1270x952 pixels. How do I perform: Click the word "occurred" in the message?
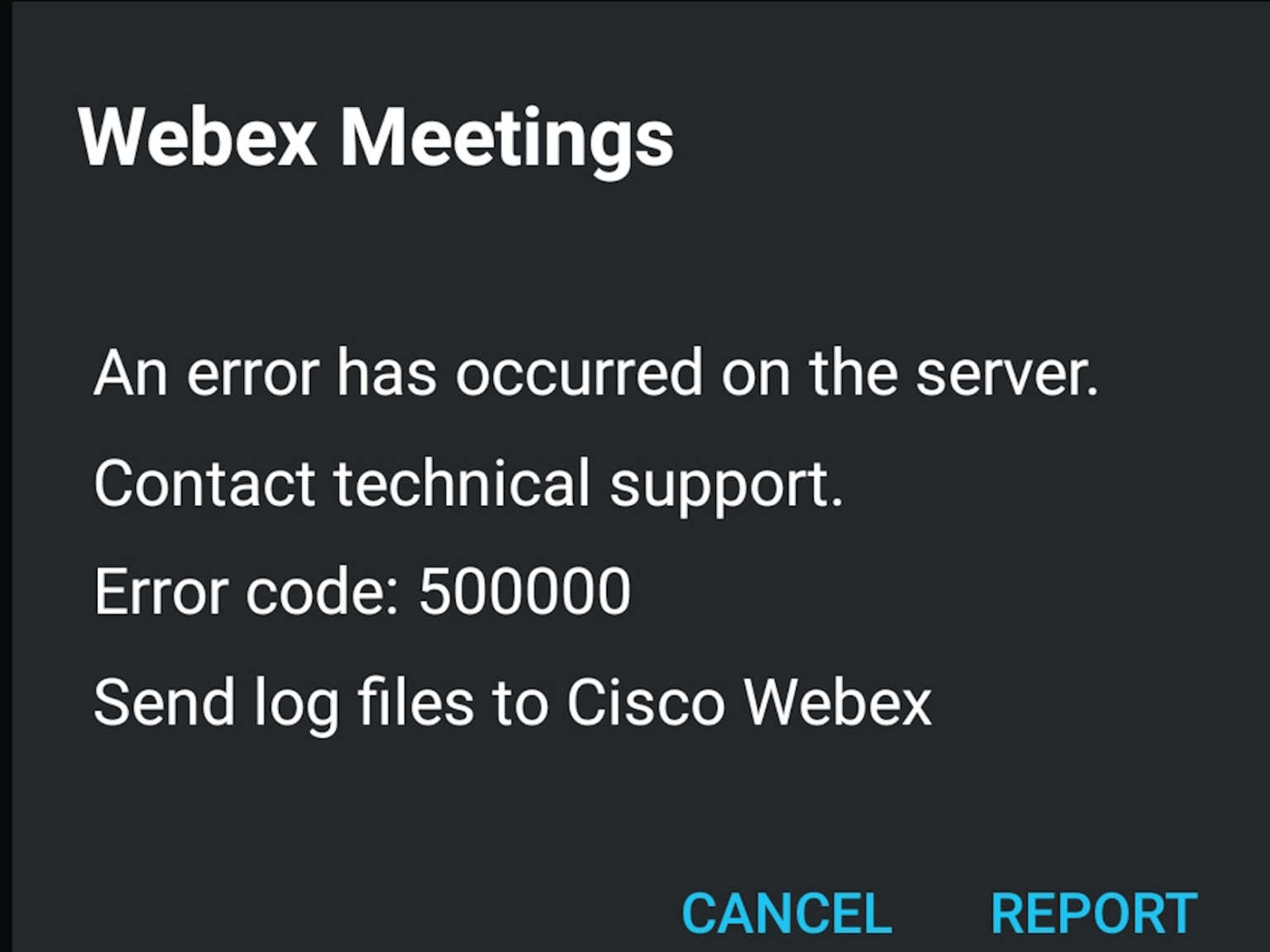point(579,374)
